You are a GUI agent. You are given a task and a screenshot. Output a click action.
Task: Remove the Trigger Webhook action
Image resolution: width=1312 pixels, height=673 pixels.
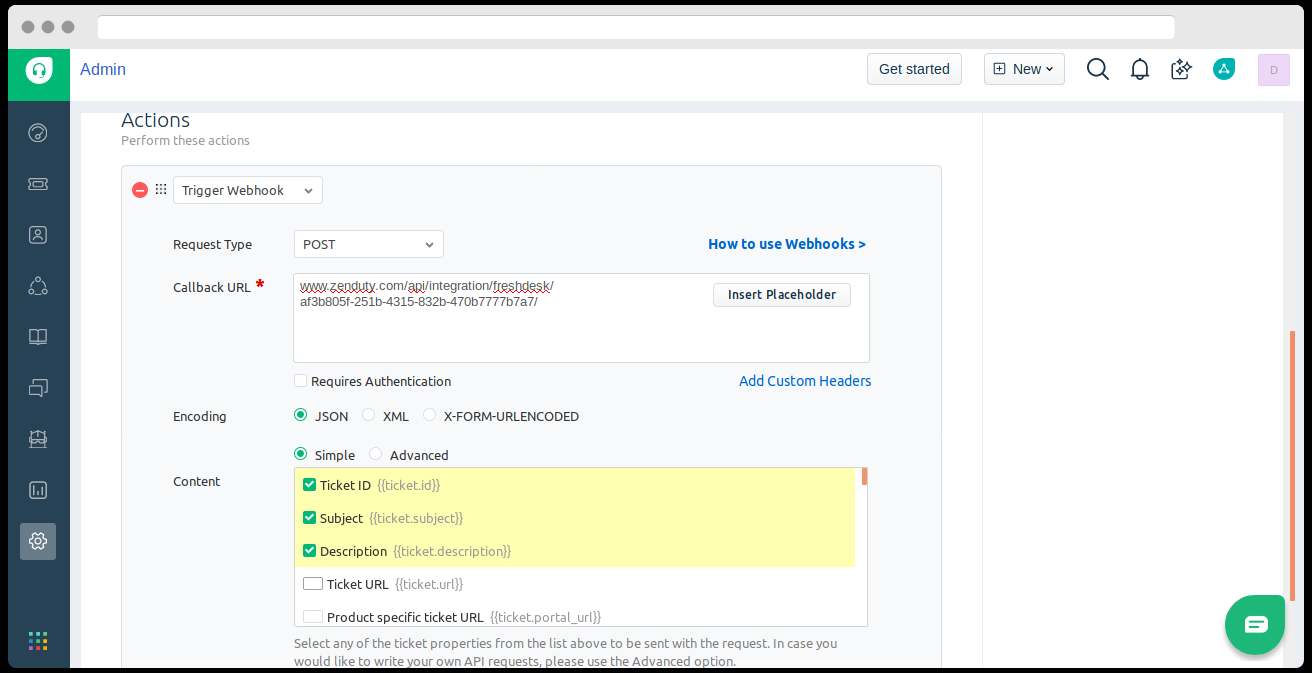(140, 190)
